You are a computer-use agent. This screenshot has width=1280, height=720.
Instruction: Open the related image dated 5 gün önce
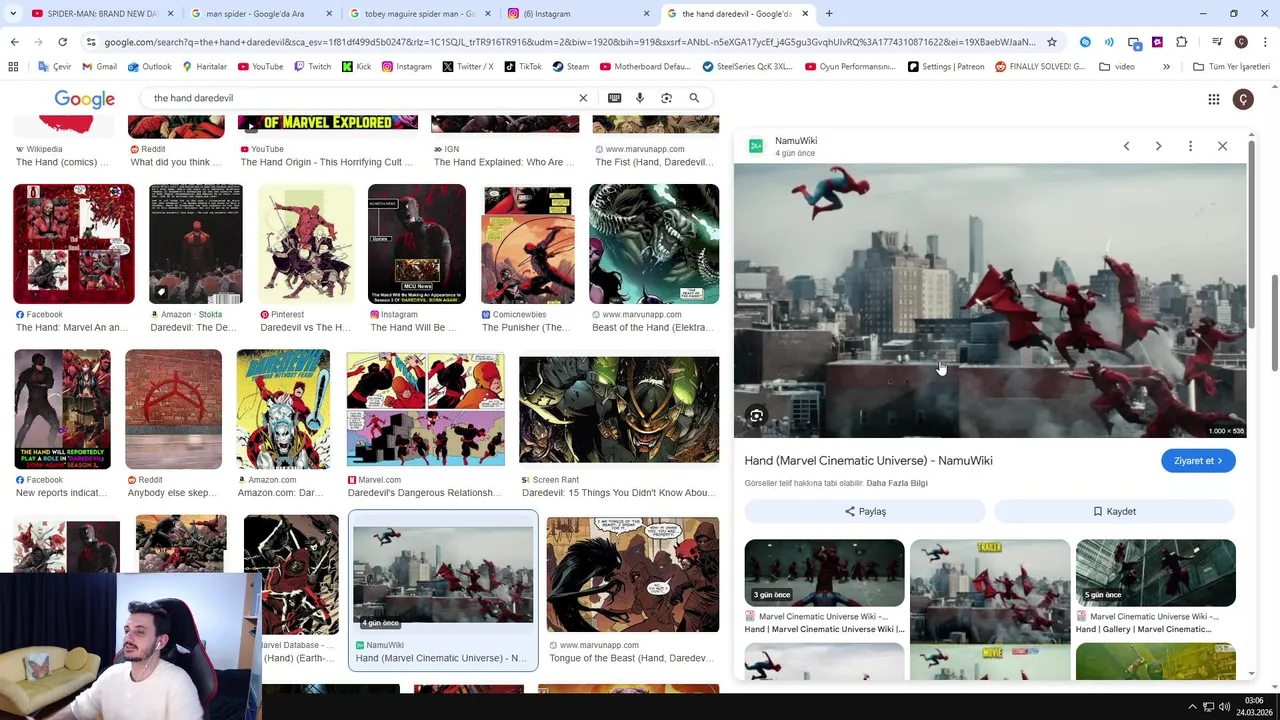1155,573
